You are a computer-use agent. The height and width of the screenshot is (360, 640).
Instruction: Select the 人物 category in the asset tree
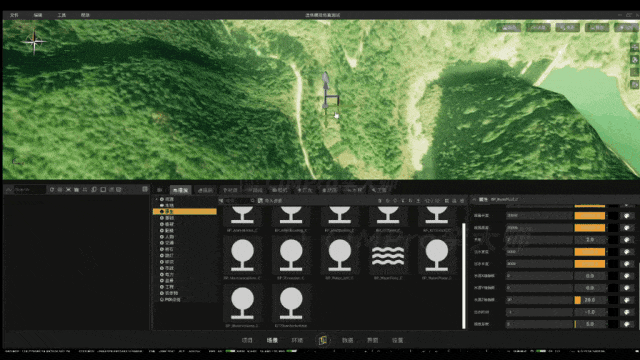(169, 237)
